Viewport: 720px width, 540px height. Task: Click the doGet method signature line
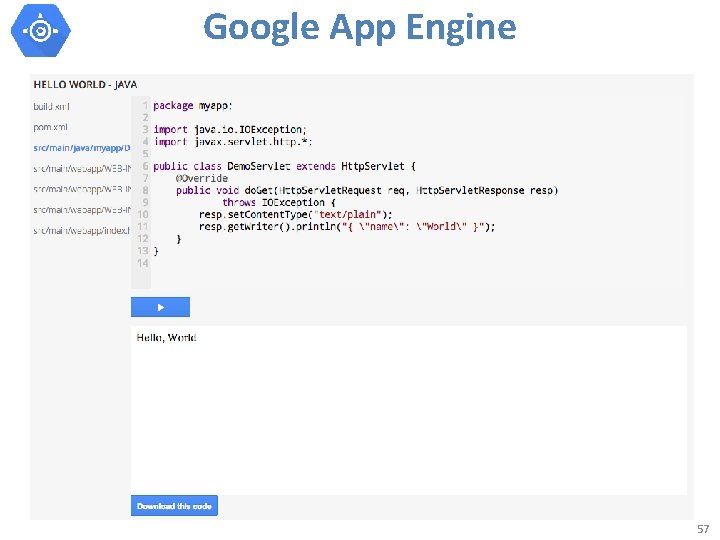tap(367, 191)
